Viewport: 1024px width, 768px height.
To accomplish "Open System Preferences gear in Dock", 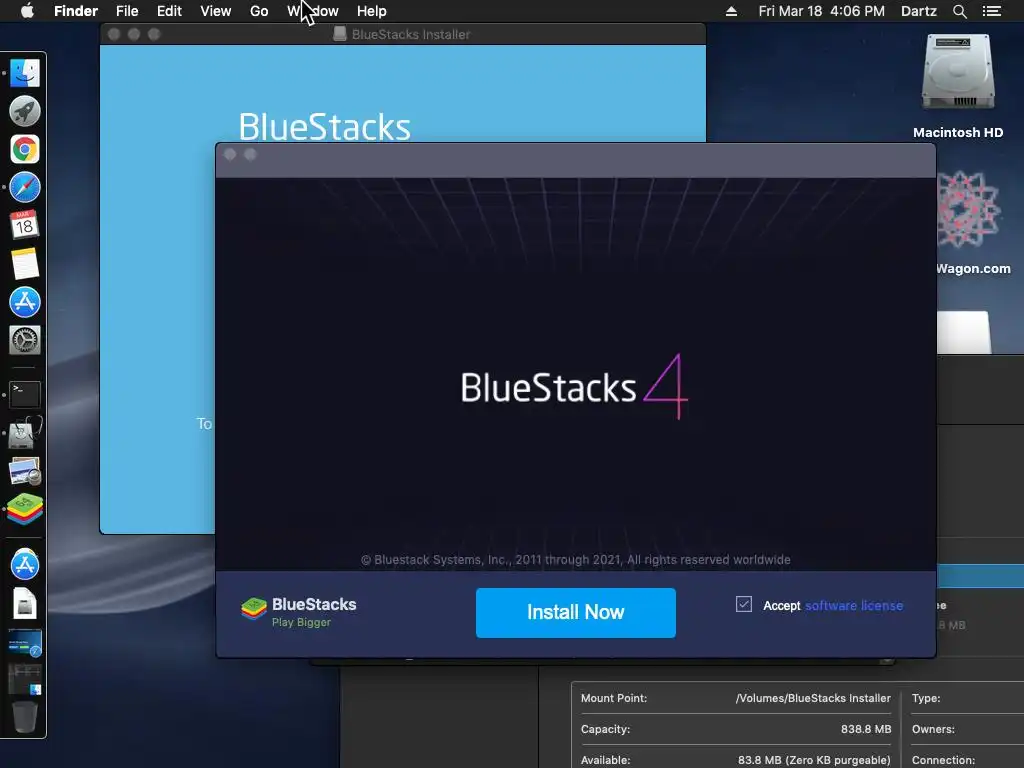I will [25, 340].
